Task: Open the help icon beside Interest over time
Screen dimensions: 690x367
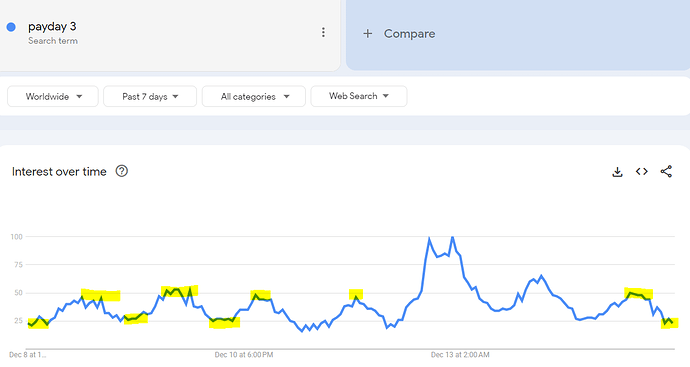Action: [x=121, y=171]
